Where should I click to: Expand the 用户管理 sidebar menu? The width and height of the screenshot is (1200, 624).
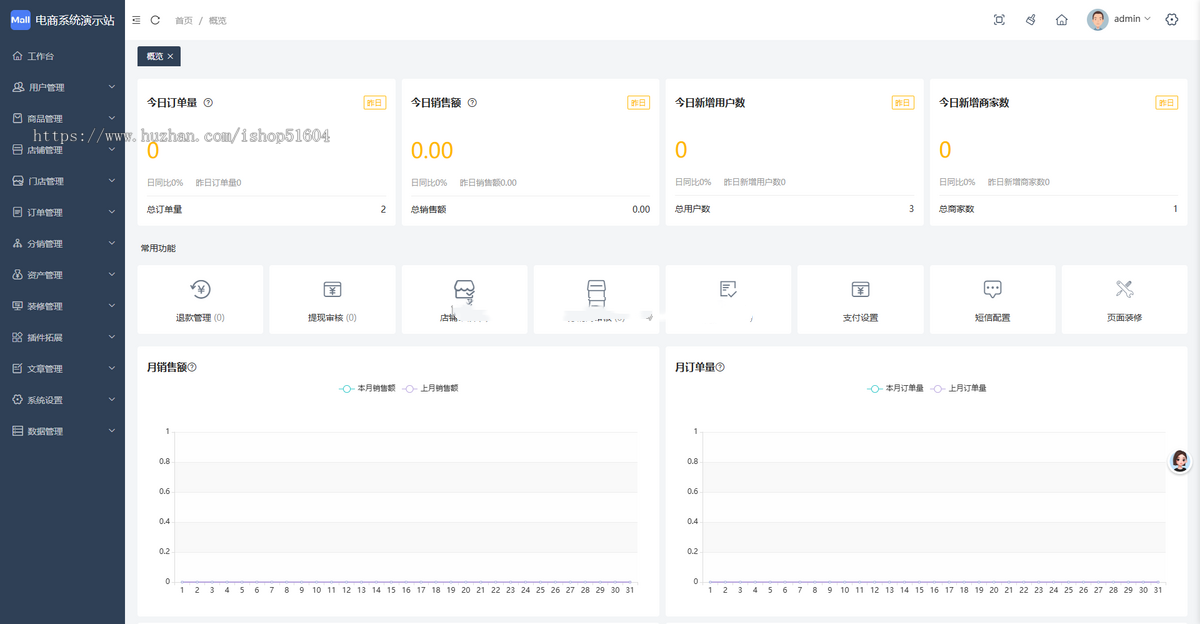click(x=62, y=87)
